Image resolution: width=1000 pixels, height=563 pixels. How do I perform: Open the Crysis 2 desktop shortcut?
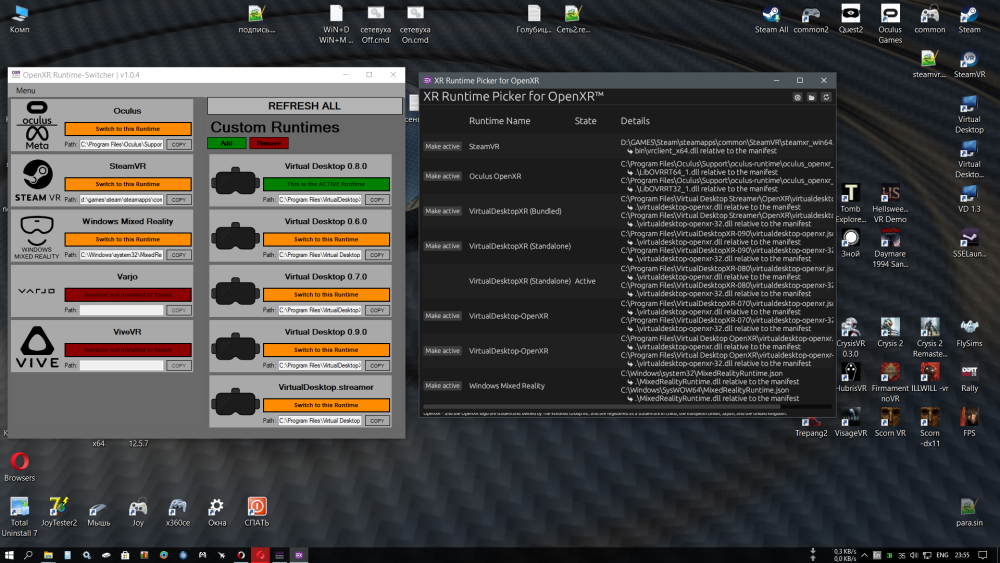890,333
